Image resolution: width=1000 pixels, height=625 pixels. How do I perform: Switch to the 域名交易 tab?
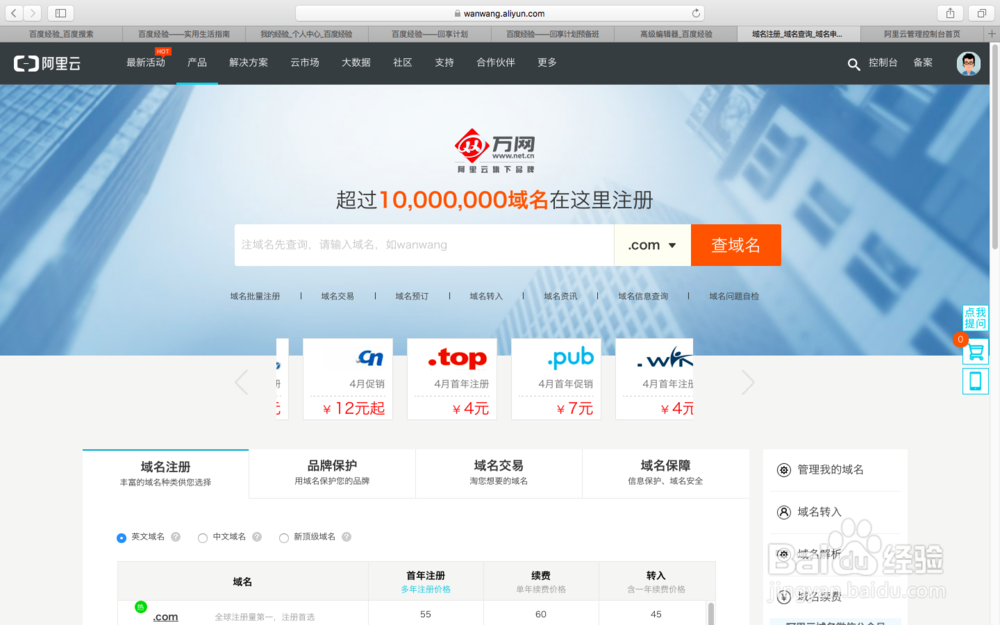(499, 473)
